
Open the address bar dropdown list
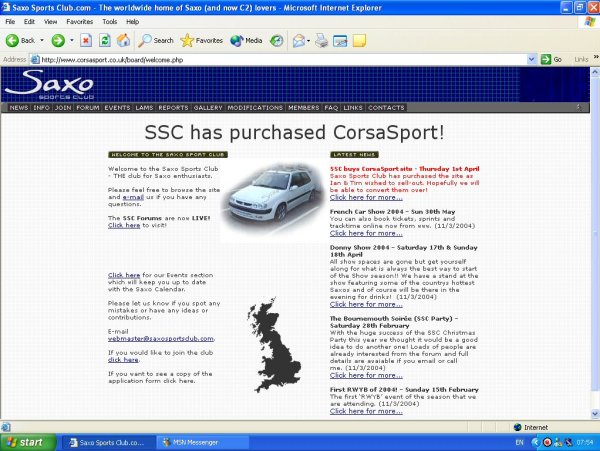531,59
